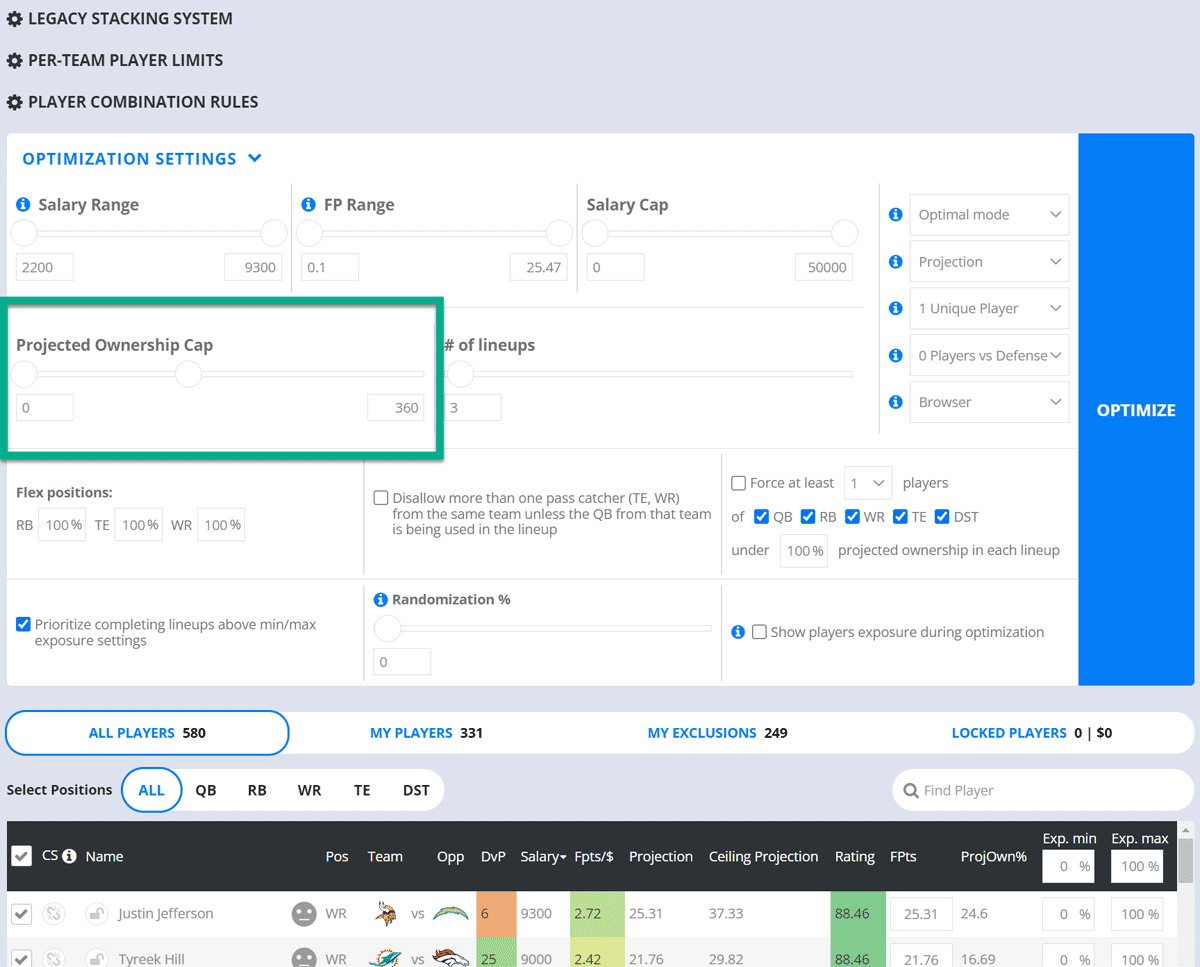Switch to My Exclusions tab

(717, 733)
